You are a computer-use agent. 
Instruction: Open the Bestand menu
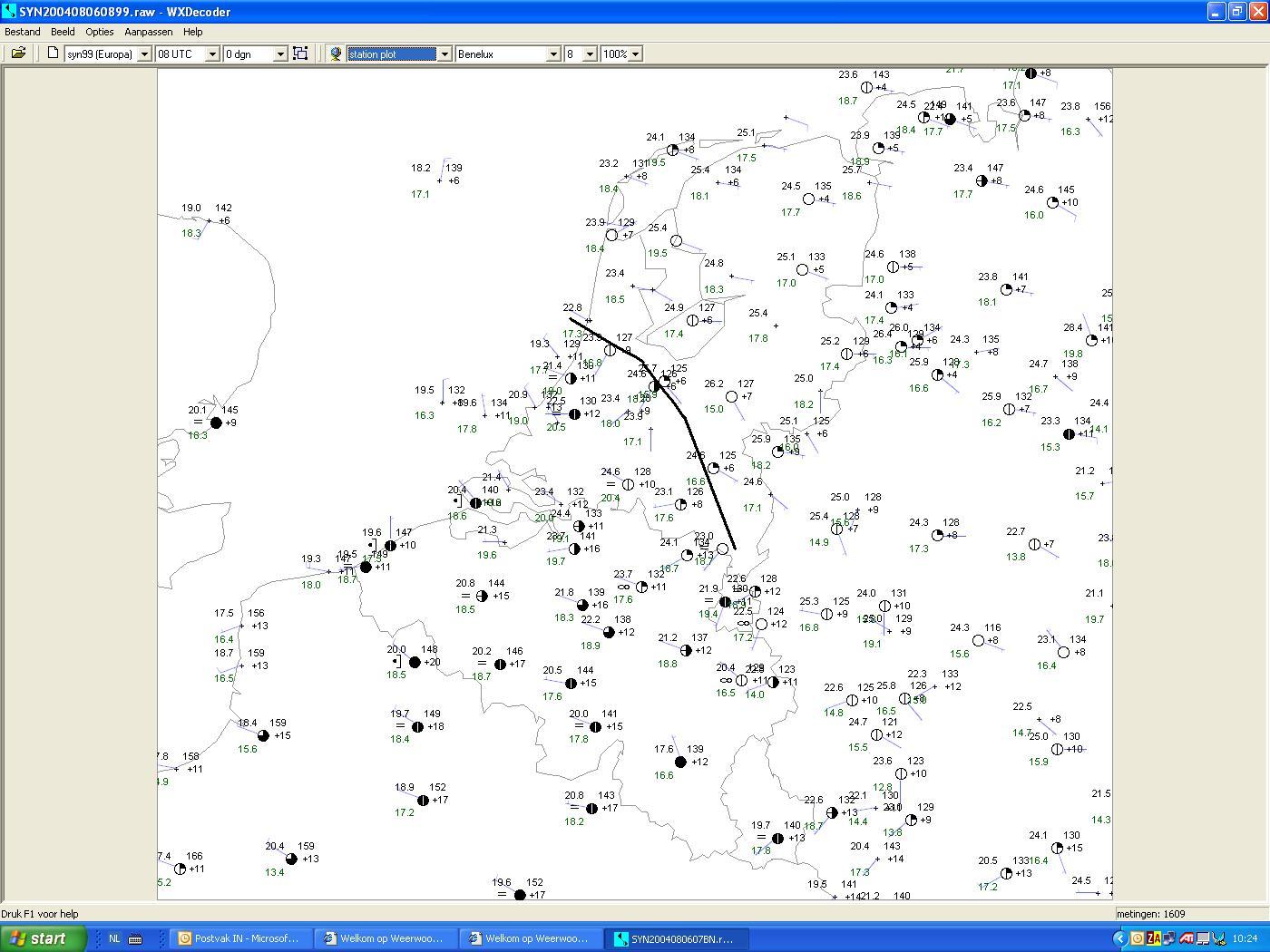23,32
